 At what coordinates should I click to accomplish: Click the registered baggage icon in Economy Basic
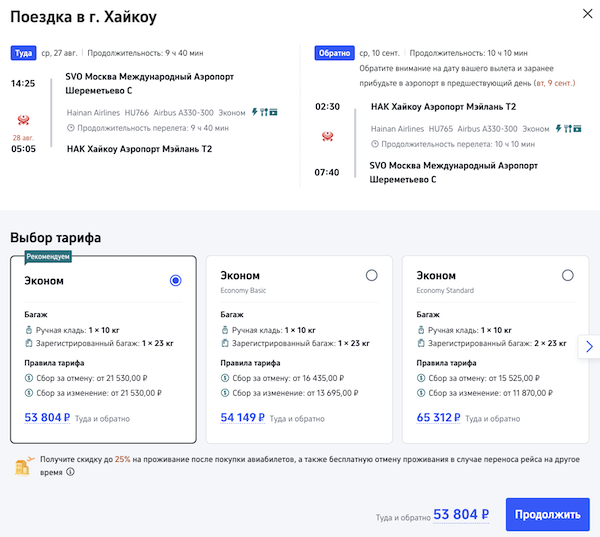[225, 344]
